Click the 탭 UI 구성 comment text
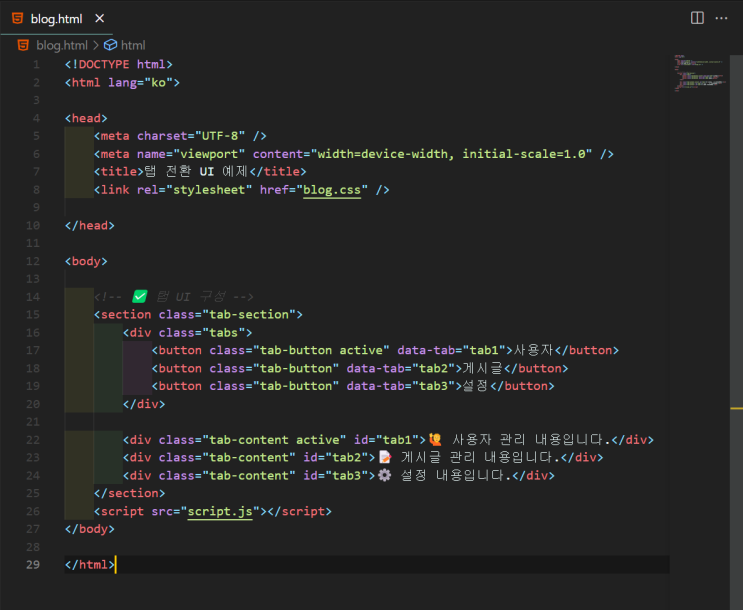This screenshot has width=743, height=610. tap(191, 297)
